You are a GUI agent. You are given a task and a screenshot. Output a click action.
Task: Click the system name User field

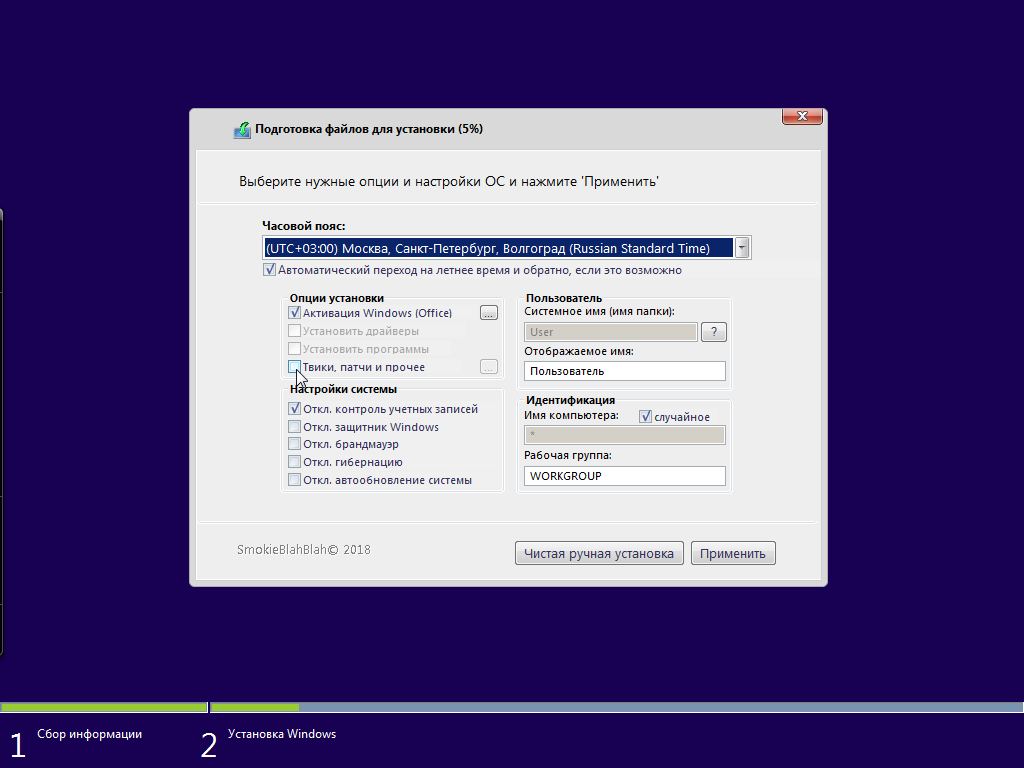click(611, 332)
